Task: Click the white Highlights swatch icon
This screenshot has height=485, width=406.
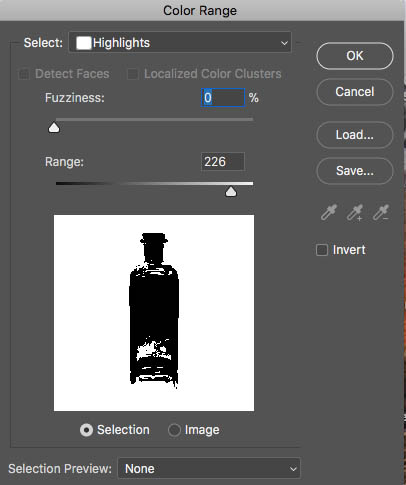Action: (83, 43)
